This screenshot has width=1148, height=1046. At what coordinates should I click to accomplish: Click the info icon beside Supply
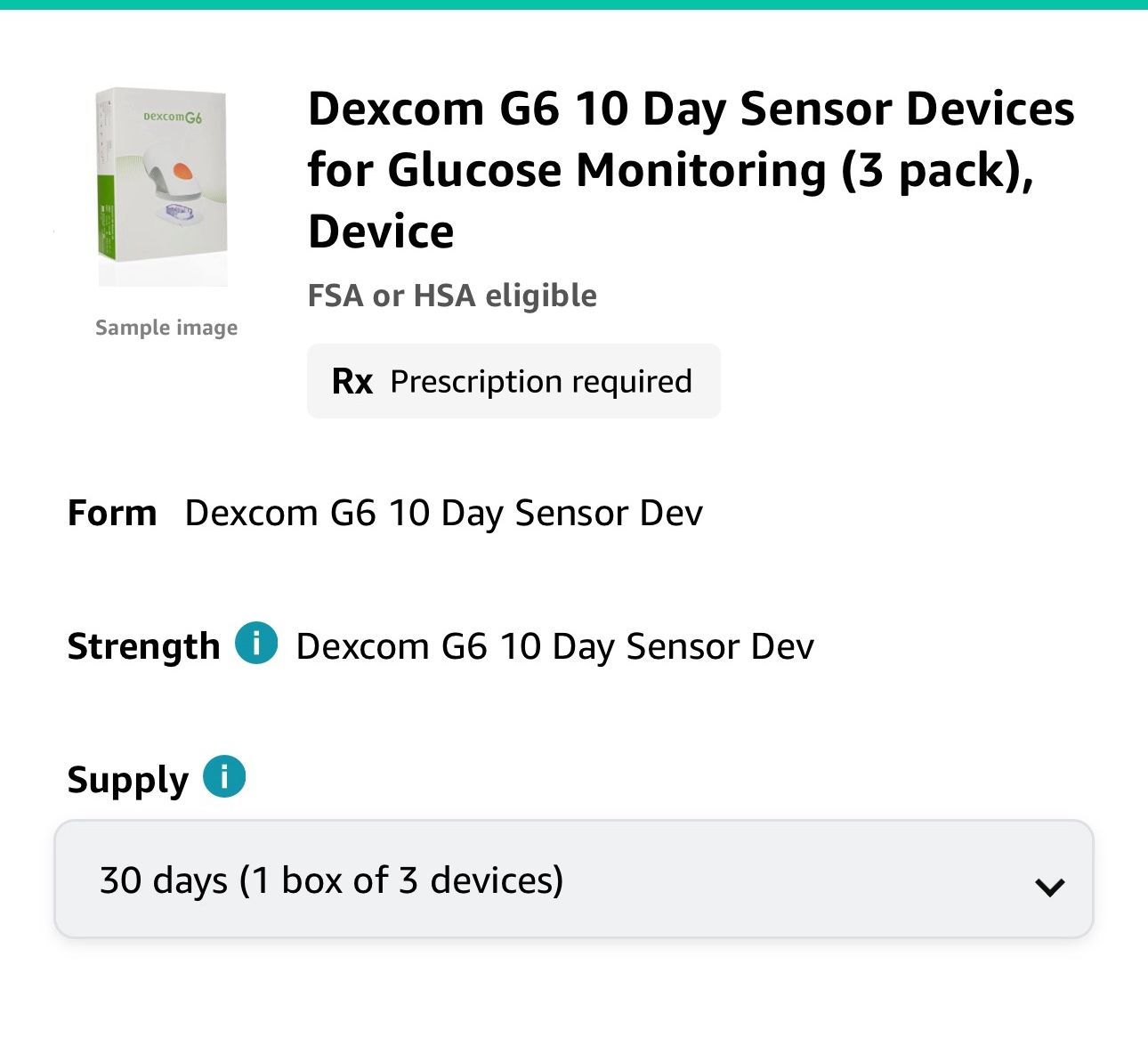(224, 776)
